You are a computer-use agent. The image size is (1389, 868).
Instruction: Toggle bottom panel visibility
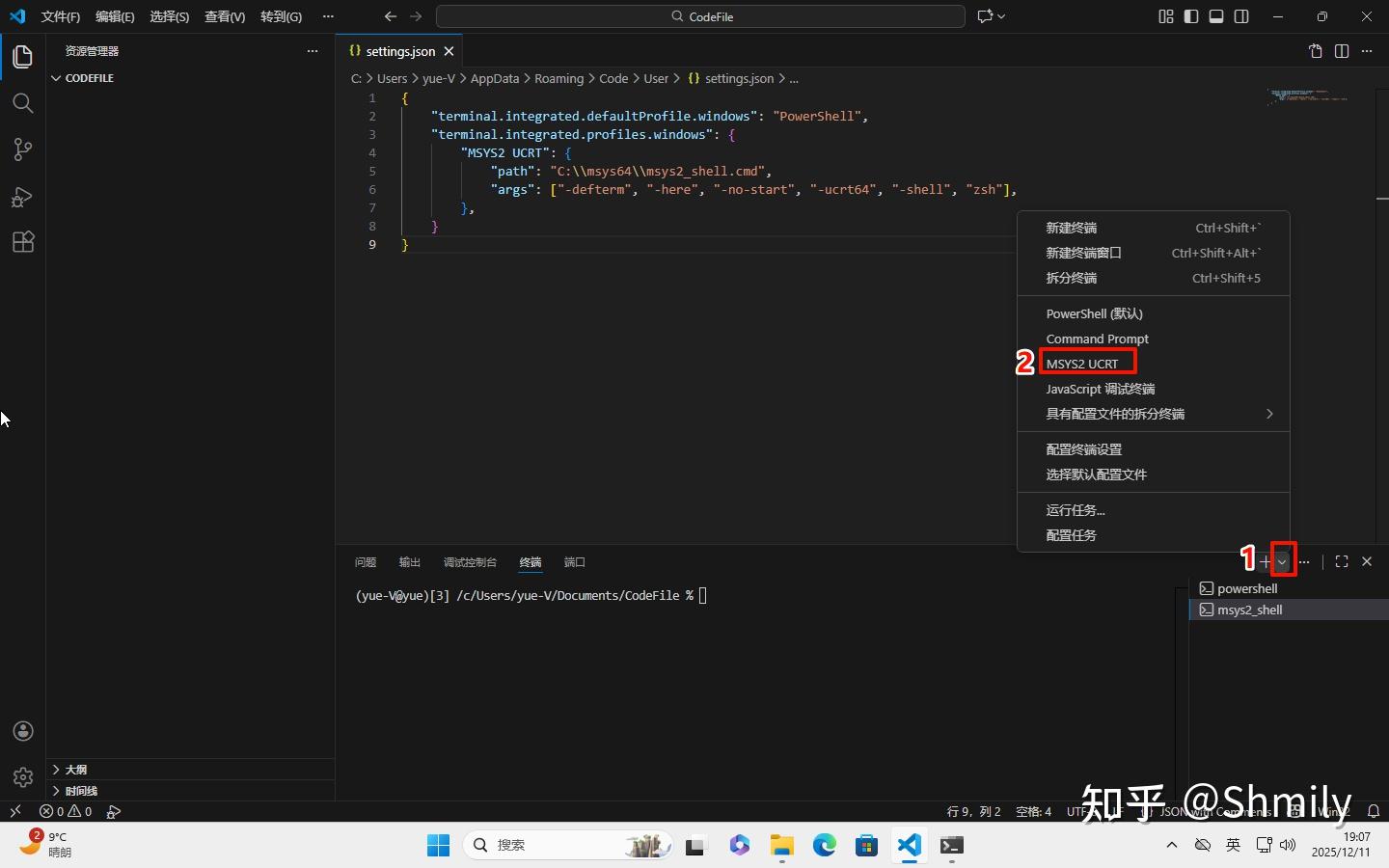pyautogui.click(x=1216, y=16)
